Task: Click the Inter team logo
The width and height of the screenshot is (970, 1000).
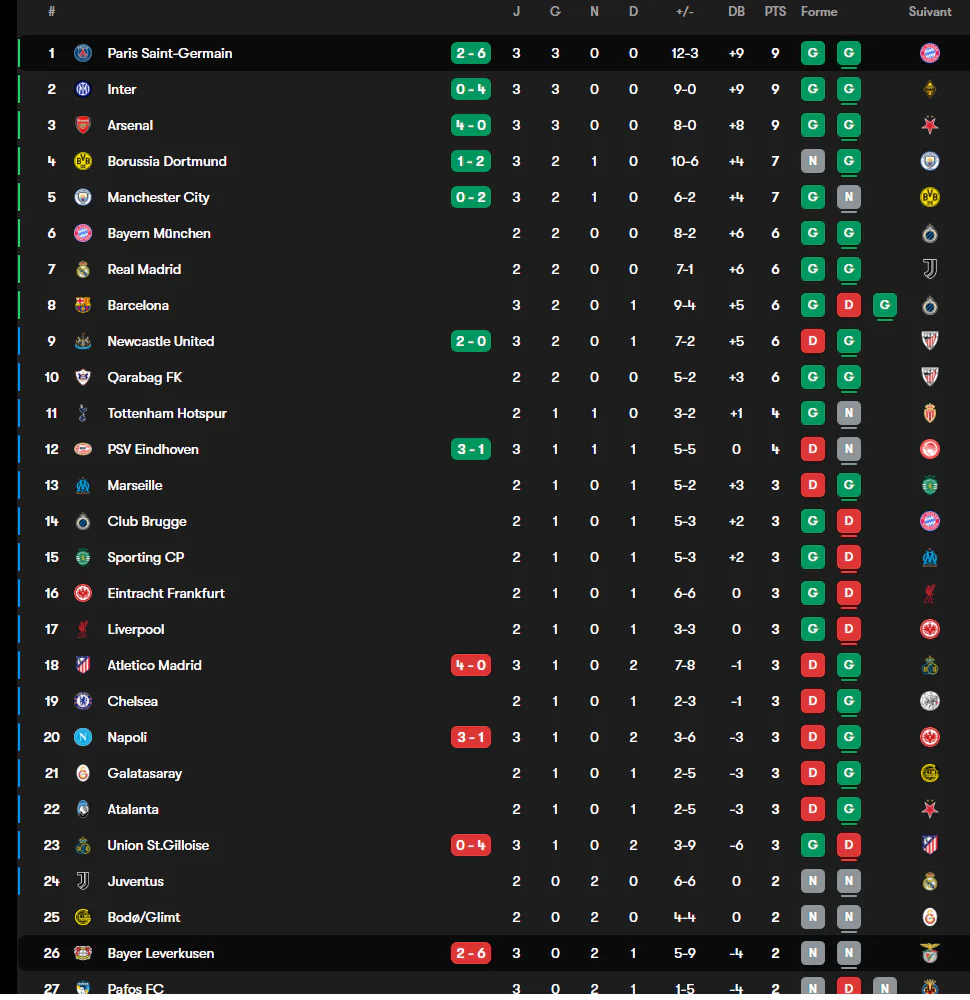Action: [83, 89]
